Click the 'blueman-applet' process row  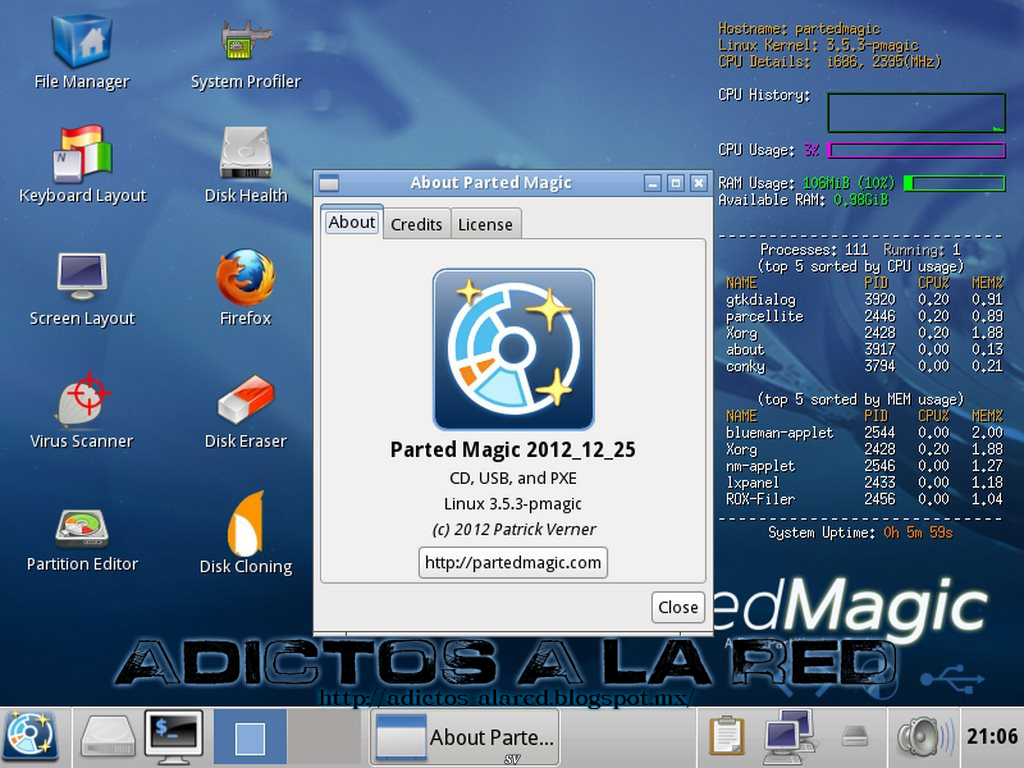point(864,433)
